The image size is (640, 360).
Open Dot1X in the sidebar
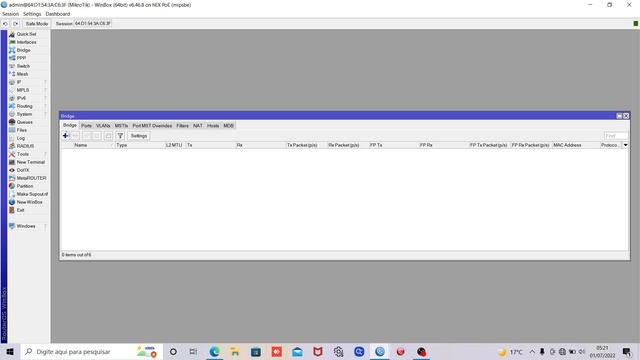(23, 170)
